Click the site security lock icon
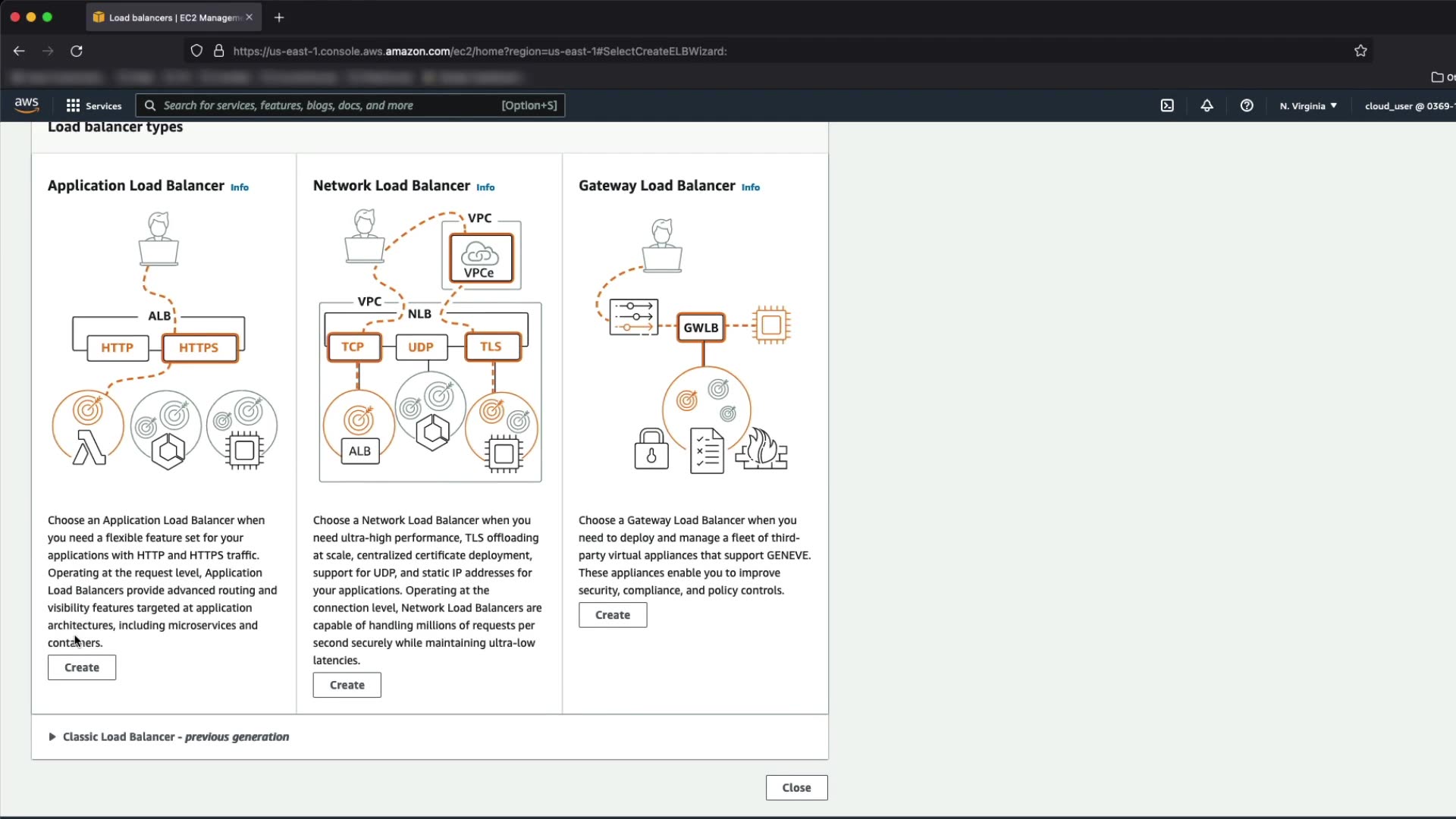Viewport: 1456px width, 819px height. point(219,51)
